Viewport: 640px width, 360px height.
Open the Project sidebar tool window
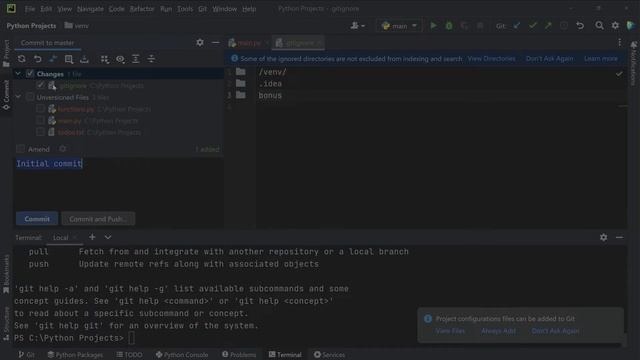coord(6,53)
